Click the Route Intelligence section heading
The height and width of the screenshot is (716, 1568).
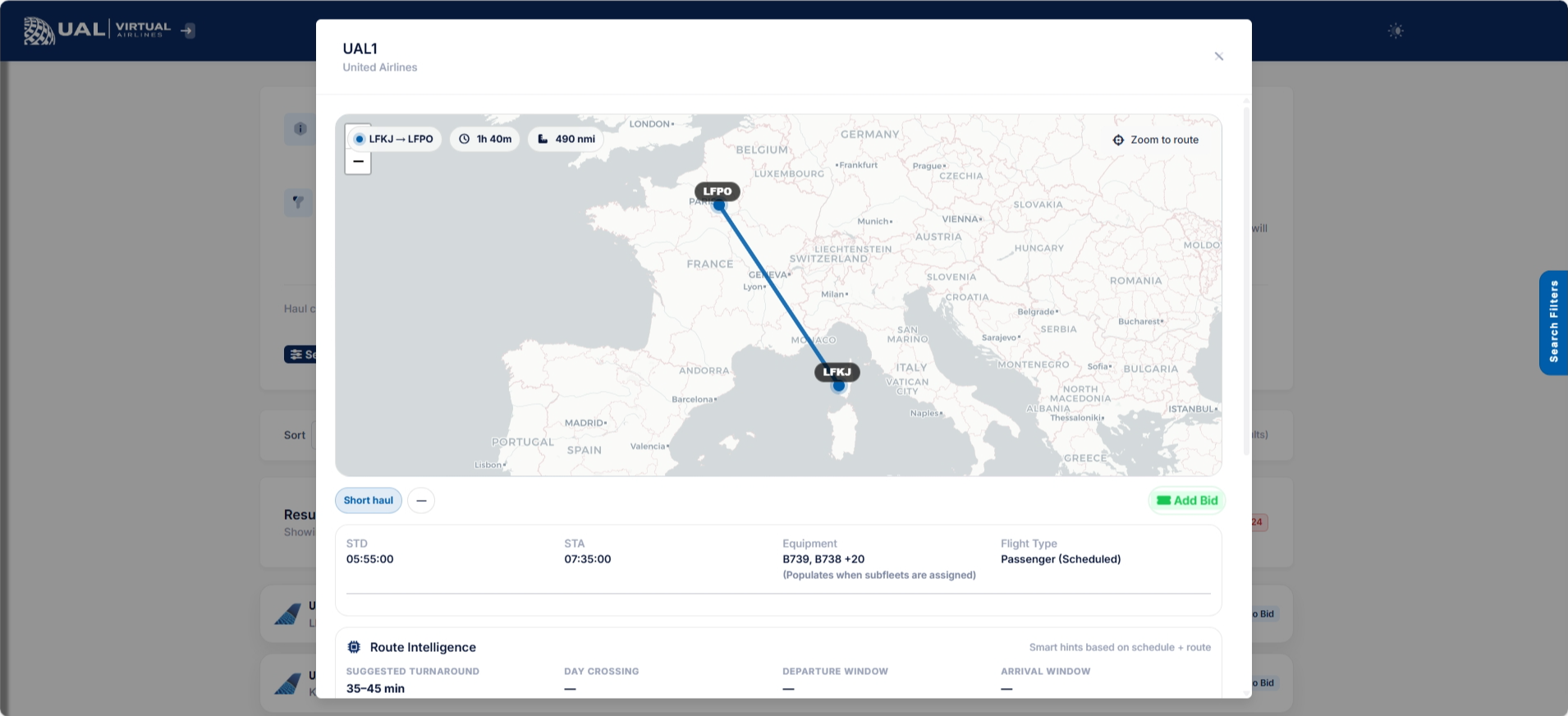point(423,647)
